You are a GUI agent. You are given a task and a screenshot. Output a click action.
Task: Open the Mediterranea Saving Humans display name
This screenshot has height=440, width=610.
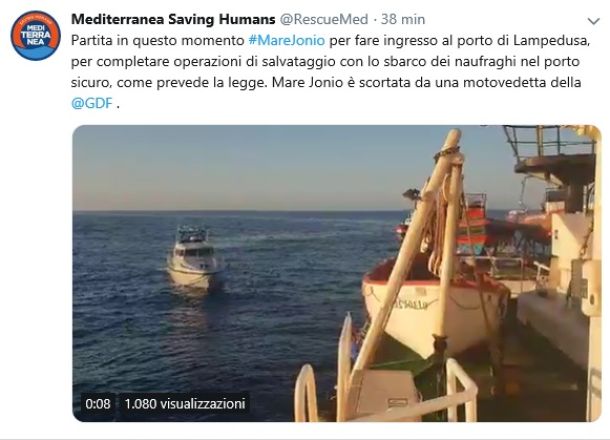(173, 19)
